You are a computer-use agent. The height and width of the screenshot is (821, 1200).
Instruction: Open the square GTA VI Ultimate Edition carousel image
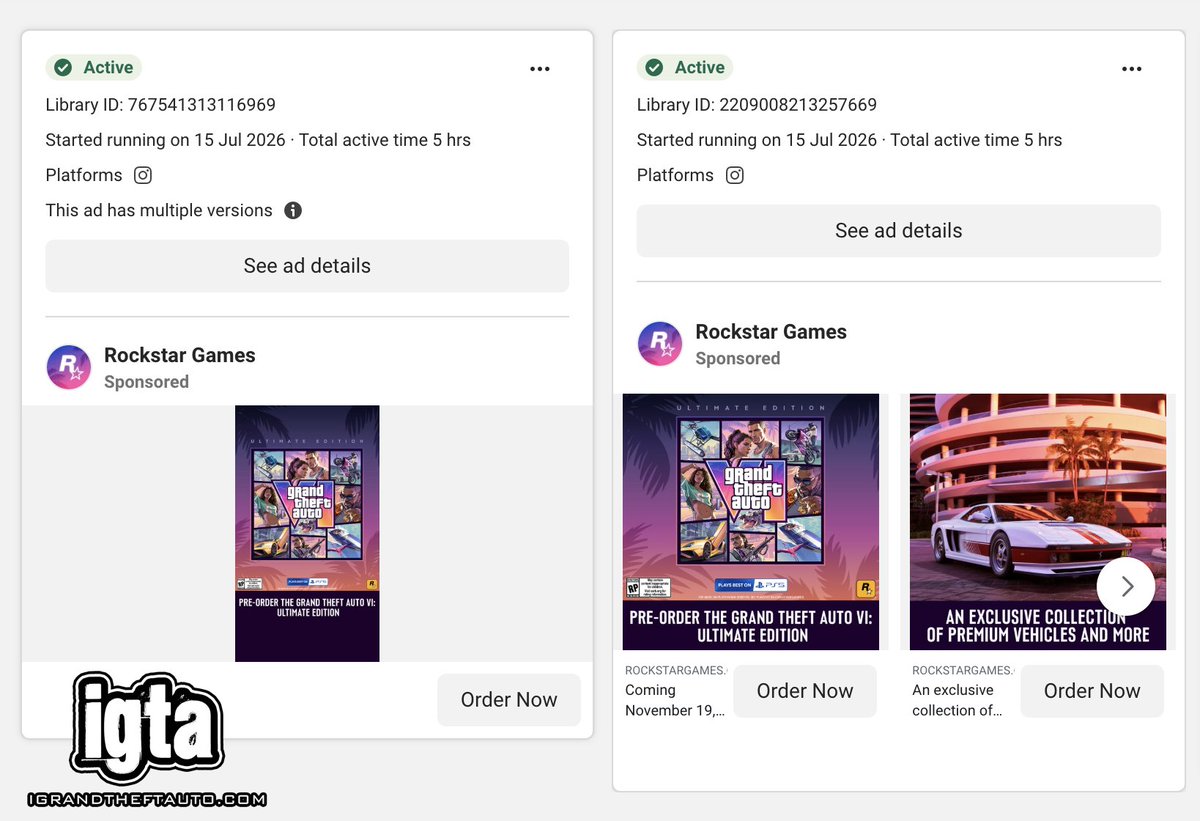751,522
